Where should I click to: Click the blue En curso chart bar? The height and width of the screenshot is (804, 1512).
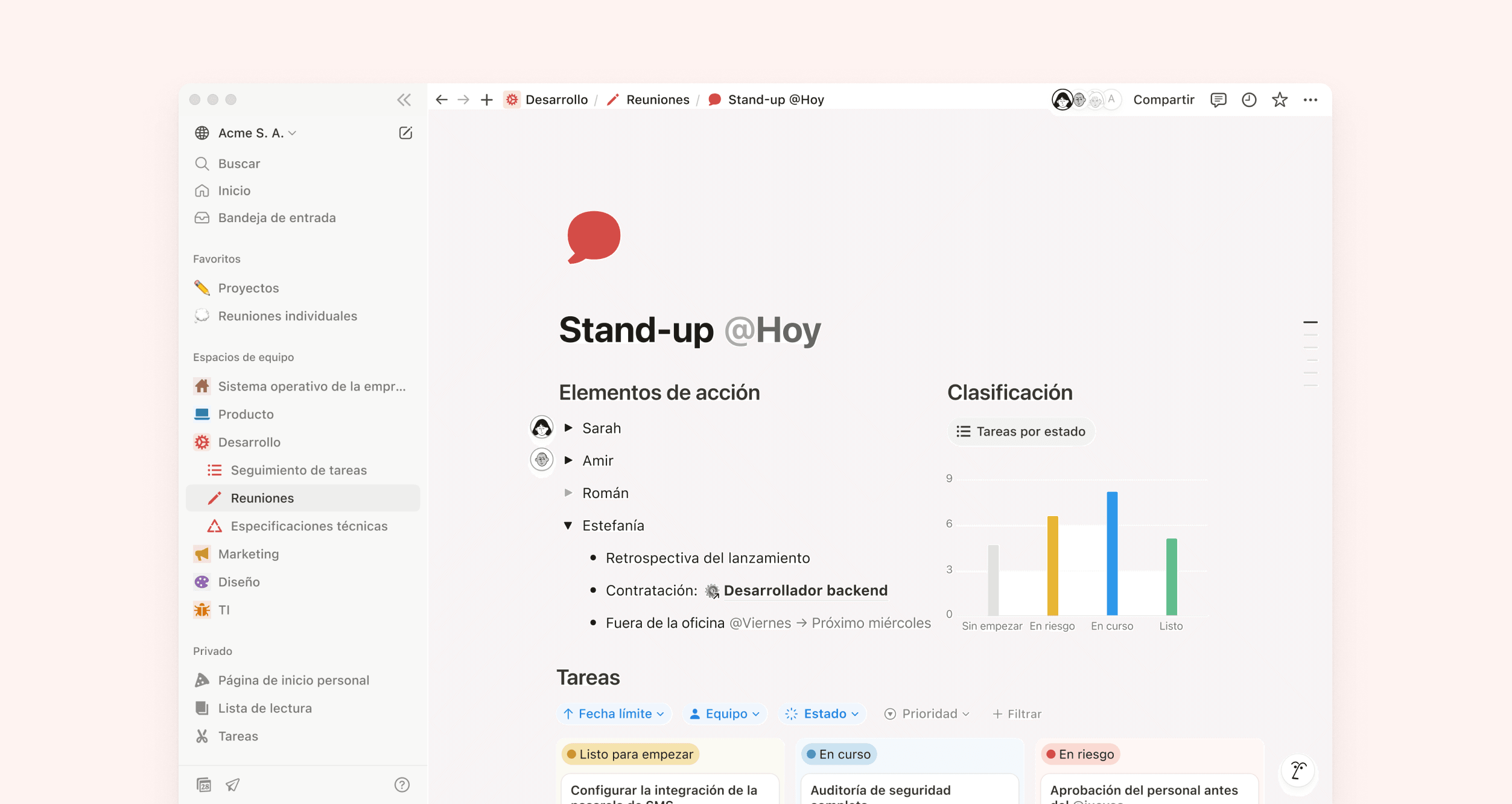(x=1112, y=553)
